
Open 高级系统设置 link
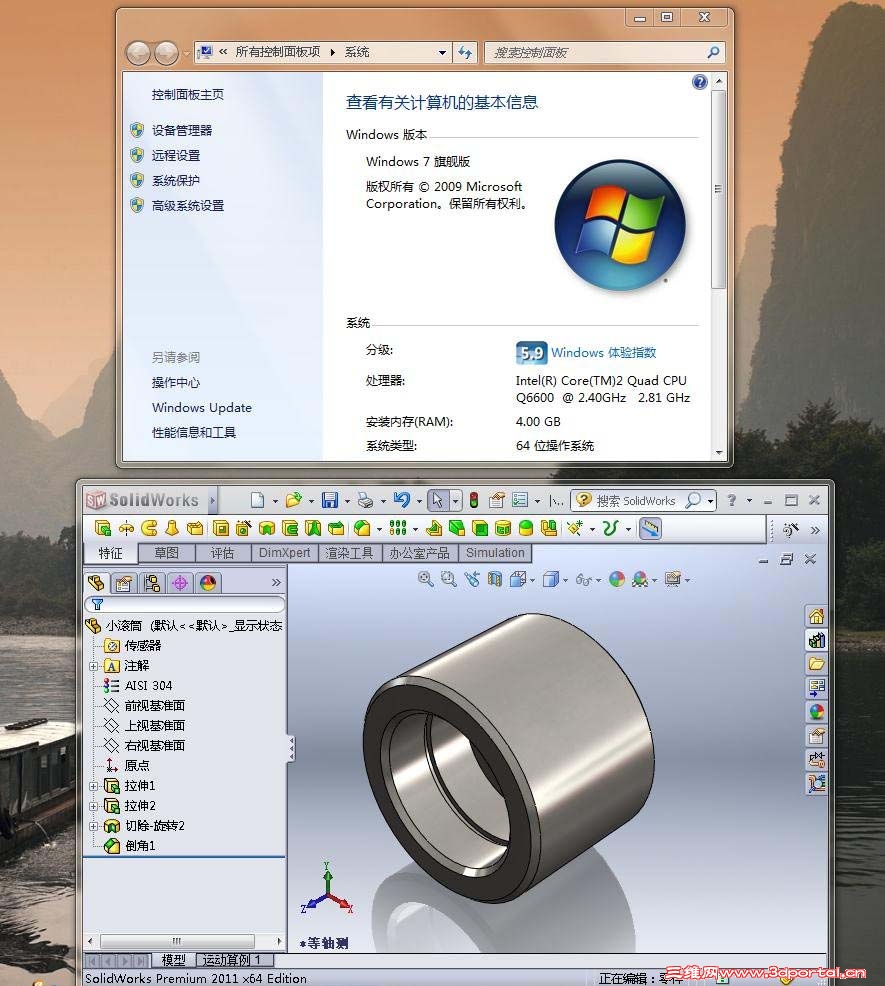pos(187,206)
